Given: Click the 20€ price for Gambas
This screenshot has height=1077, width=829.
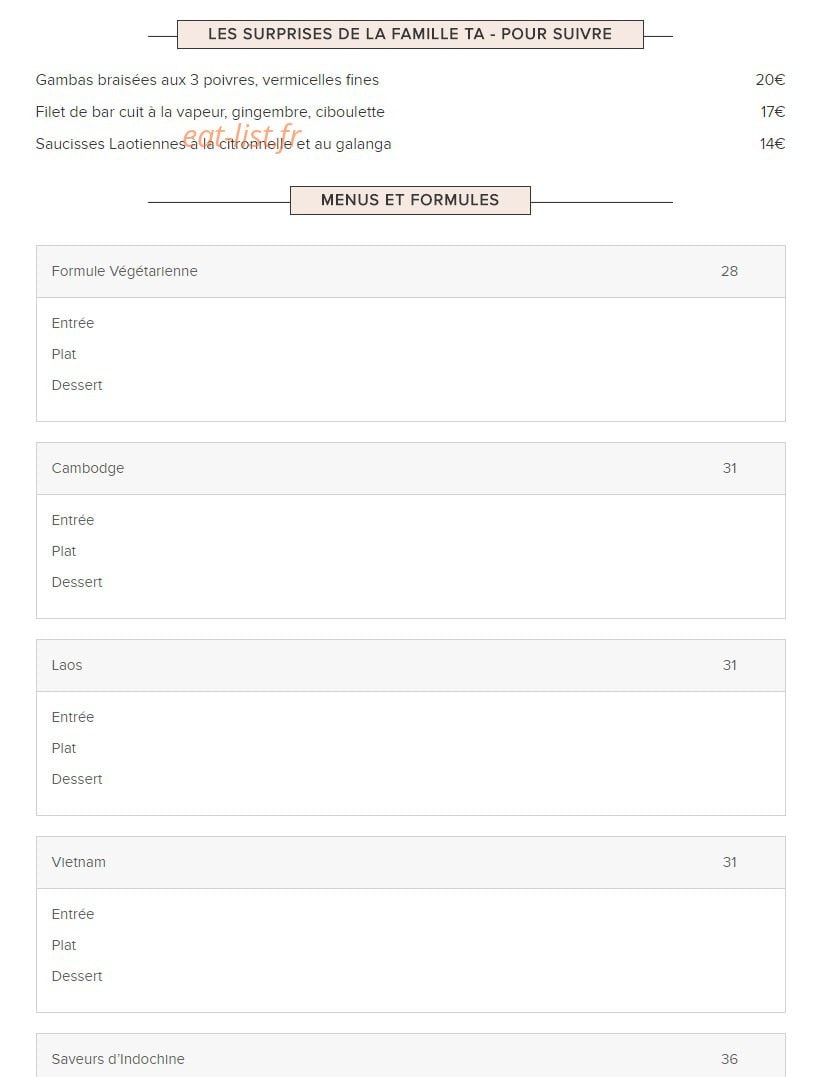Looking at the screenshot, I should [770, 80].
